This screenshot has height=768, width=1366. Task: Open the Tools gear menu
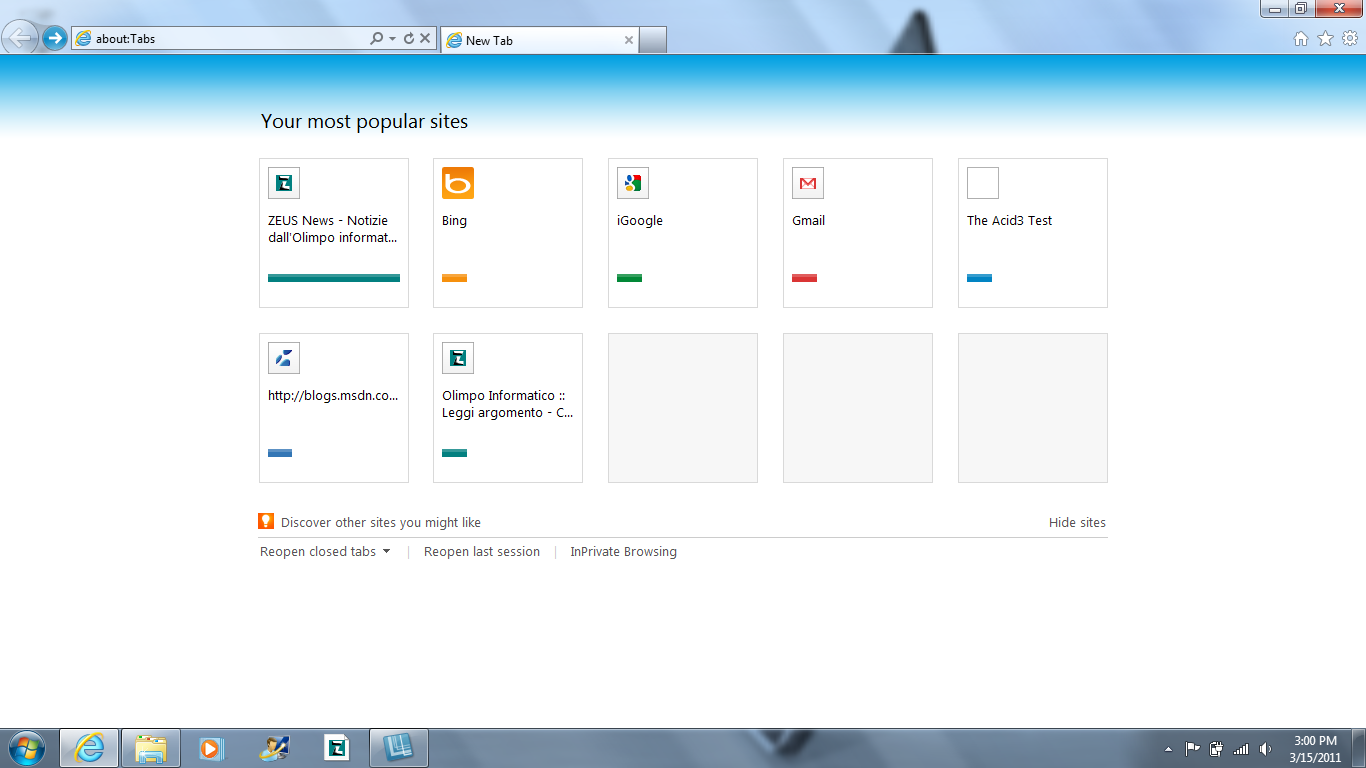pos(1350,39)
